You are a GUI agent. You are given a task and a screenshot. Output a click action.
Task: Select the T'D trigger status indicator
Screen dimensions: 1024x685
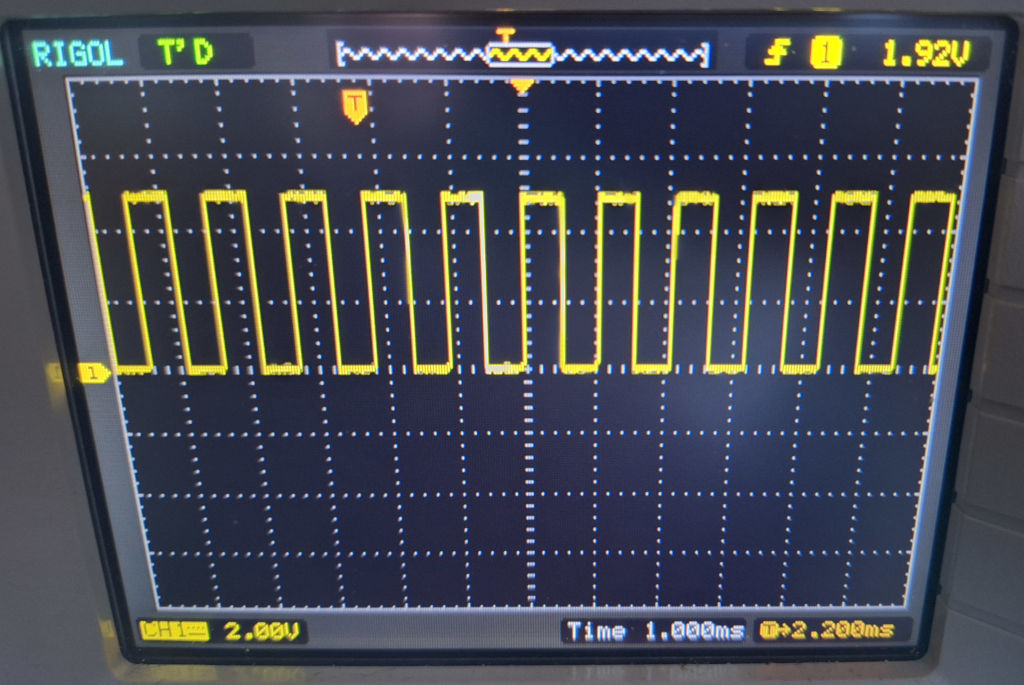click(185, 52)
